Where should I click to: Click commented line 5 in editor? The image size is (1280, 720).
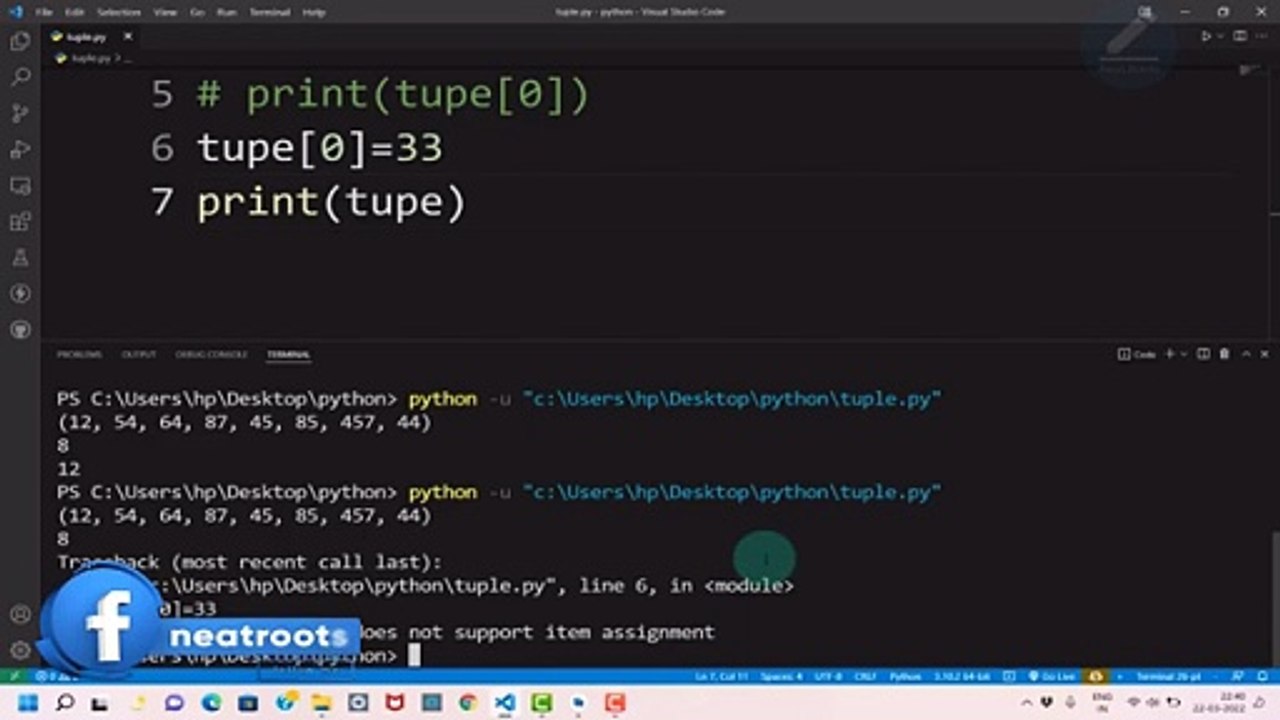(393, 95)
